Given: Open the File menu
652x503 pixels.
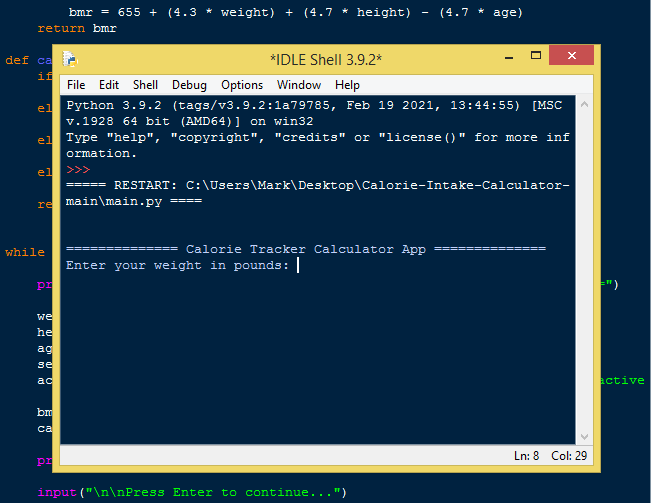Looking at the screenshot, I should pos(76,85).
